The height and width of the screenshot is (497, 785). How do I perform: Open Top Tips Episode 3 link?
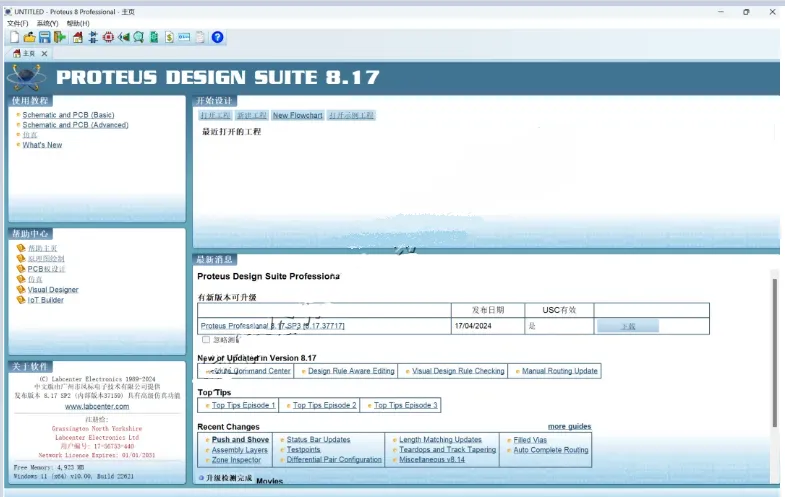pos(406,405)
